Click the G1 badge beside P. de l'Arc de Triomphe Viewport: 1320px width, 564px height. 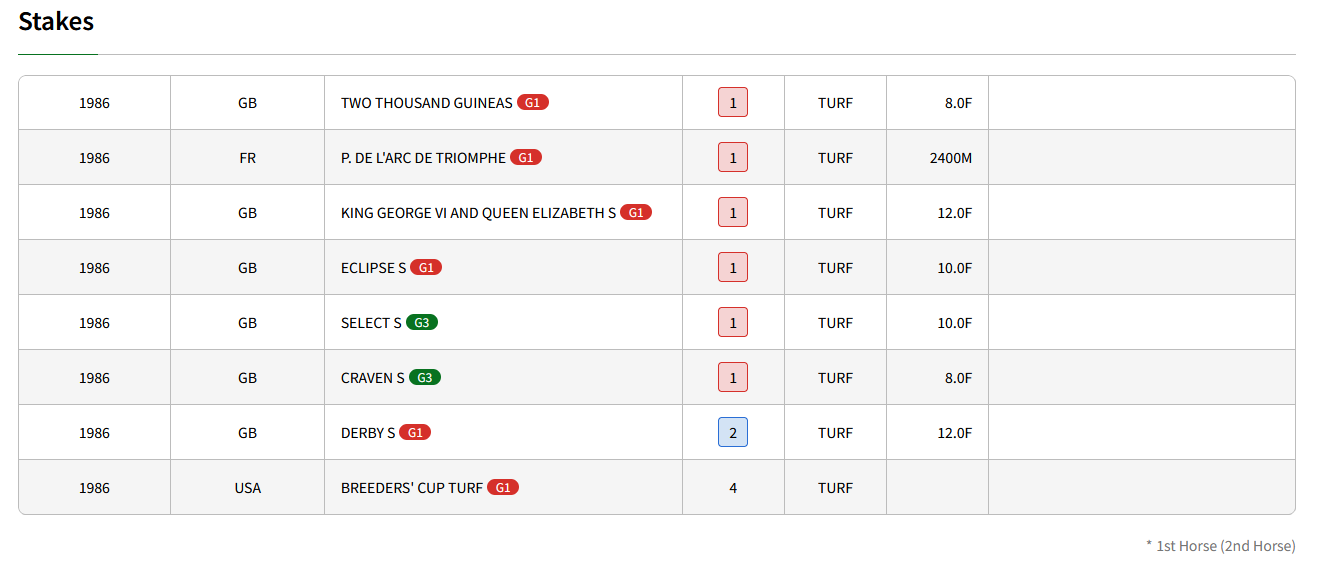click(x=526, y=158)
